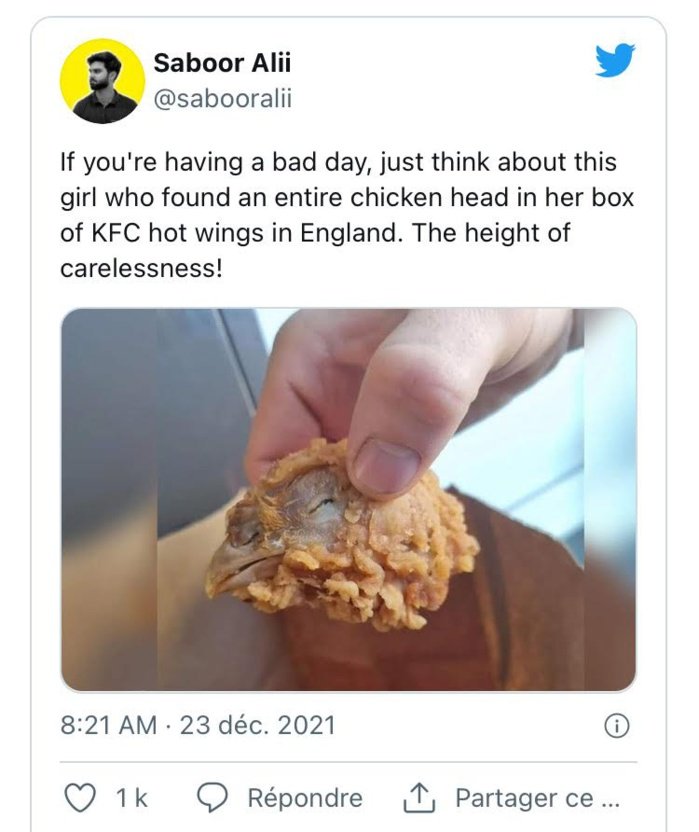Like the tweet with the heart icon
Viewport: 699px width, 832px height.
80,798
